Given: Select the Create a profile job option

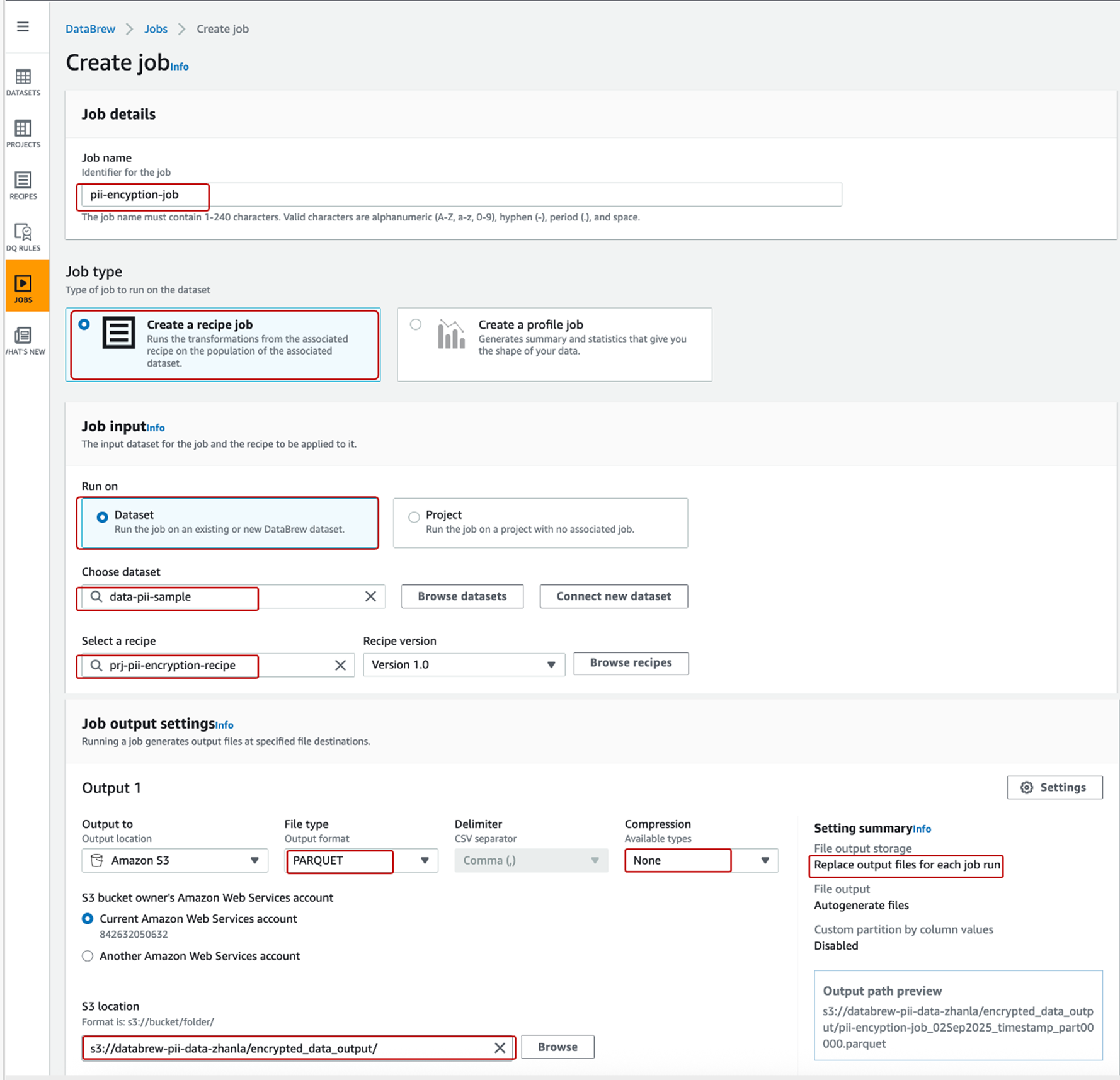Looking at the screenshot, I should [416, 325].
